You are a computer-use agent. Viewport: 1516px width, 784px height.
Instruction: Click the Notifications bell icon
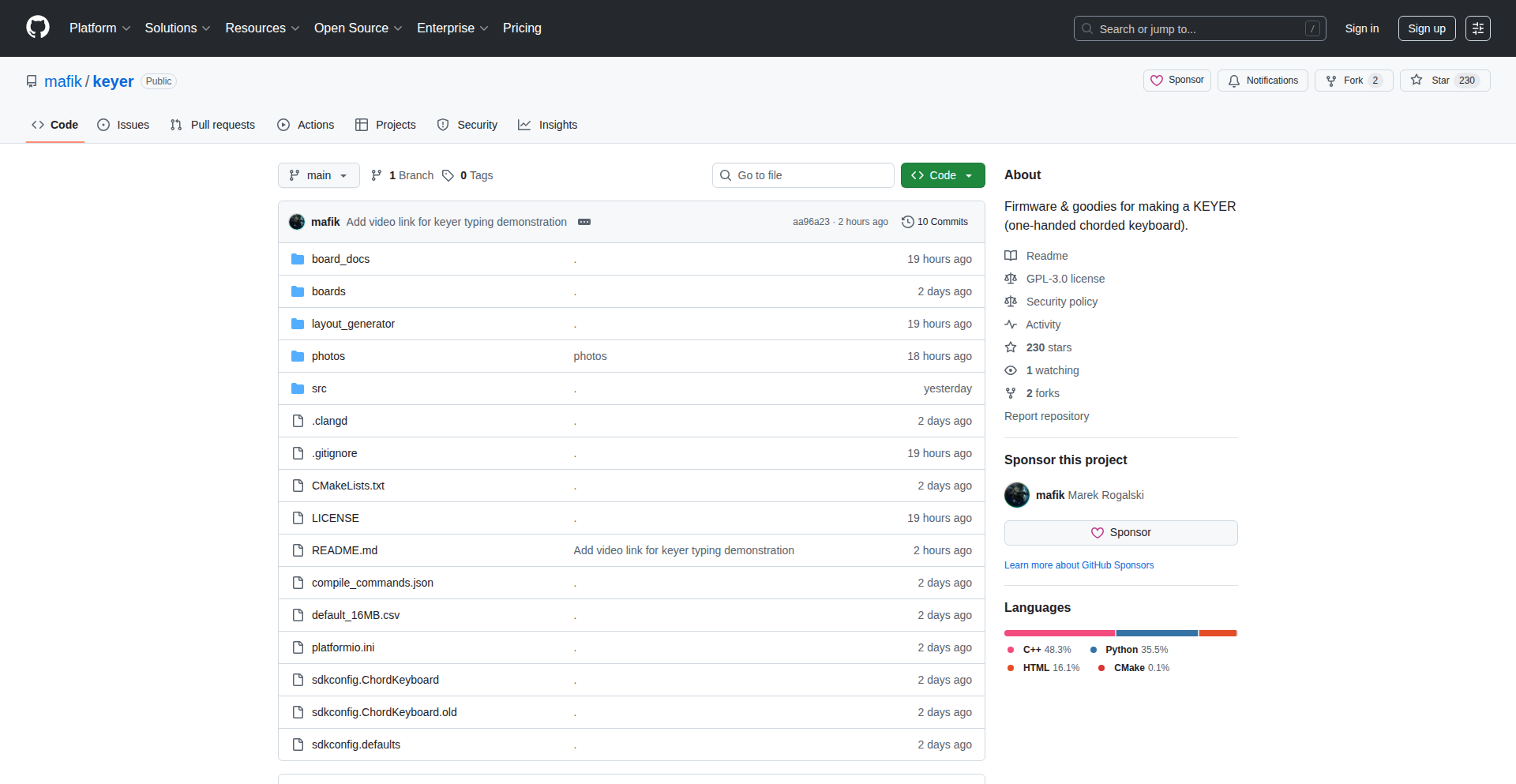[1234, 81]
